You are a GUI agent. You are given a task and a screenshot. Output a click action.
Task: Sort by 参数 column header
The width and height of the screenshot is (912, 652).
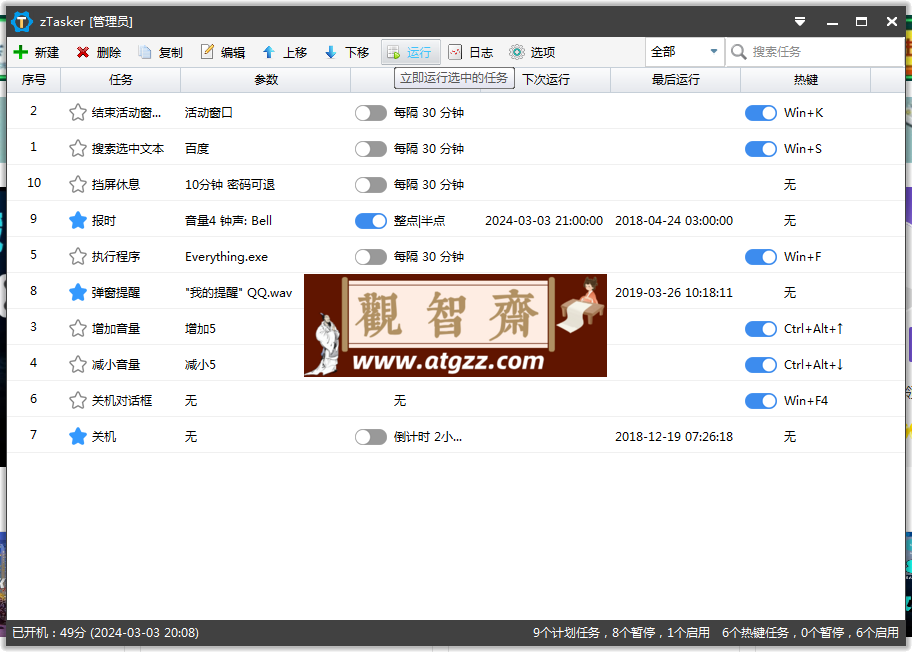pyautogui.click(x=266, y=80)
